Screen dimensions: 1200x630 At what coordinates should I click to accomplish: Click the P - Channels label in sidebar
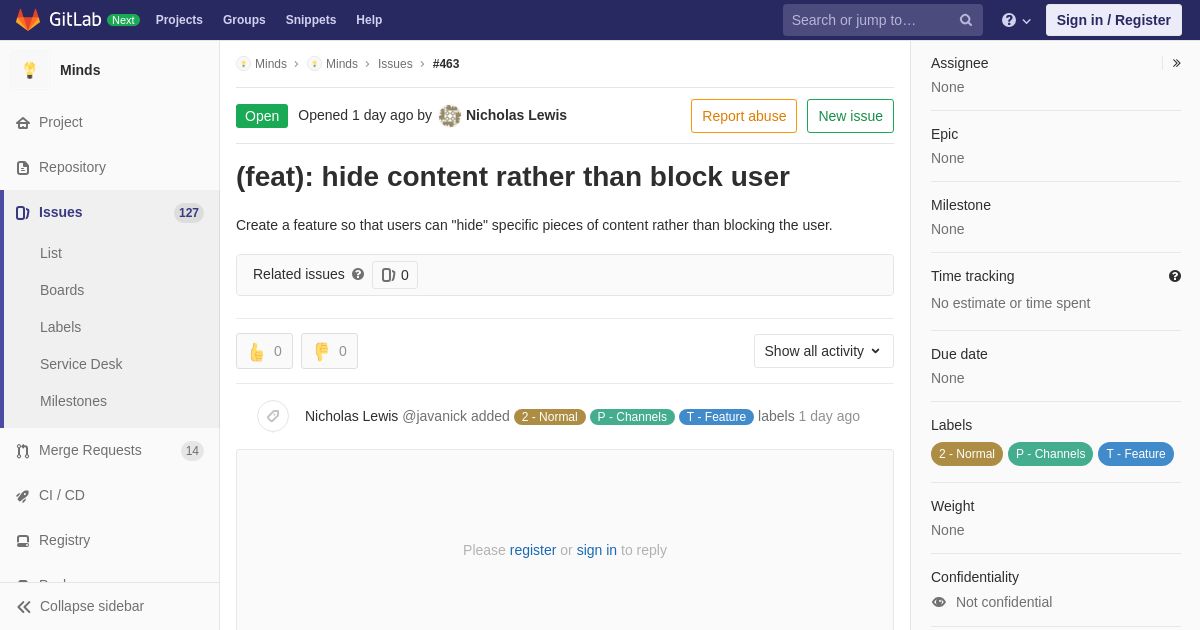coord(1050,454)
